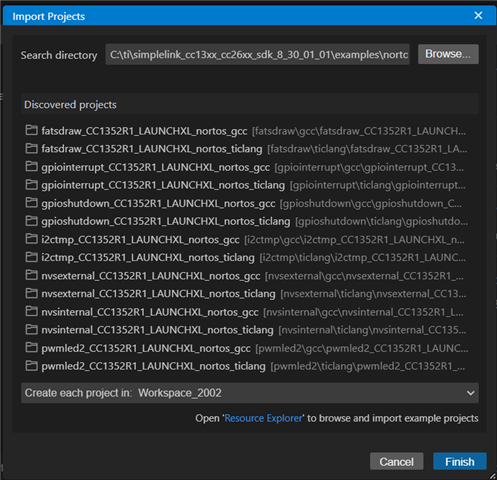This screenshot has height=480, width=497.
Task: Click the Search directory path field
Action: [257, 54]
